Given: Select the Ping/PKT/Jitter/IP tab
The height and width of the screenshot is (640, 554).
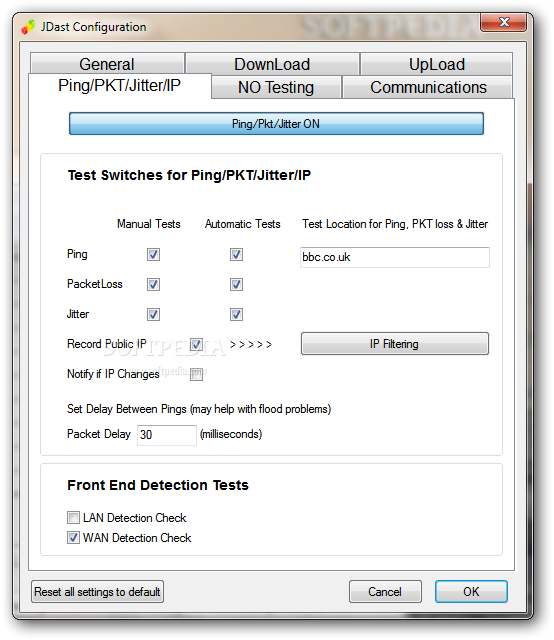Looking at the screenshot, I should click(119, 86).
